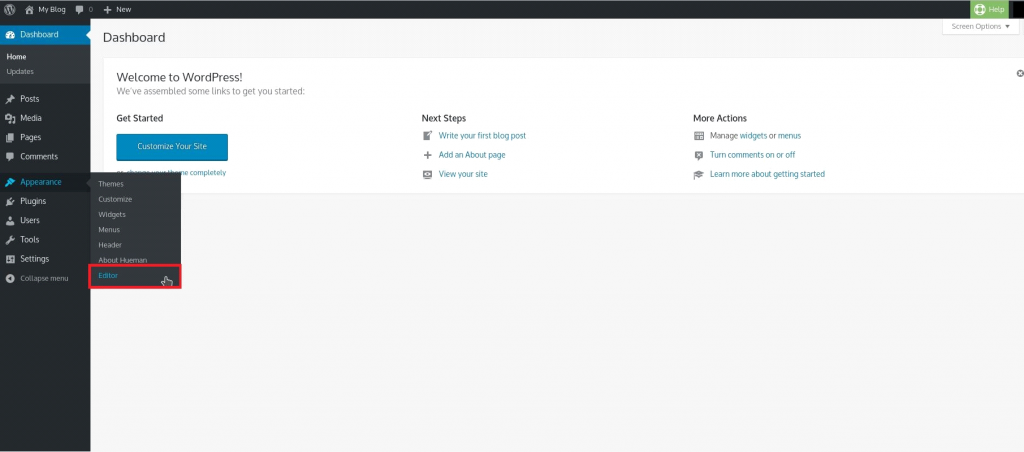Click the plus icon beside Add an About page
This screenshot has width=1024, height=452.
pos(428,155)
